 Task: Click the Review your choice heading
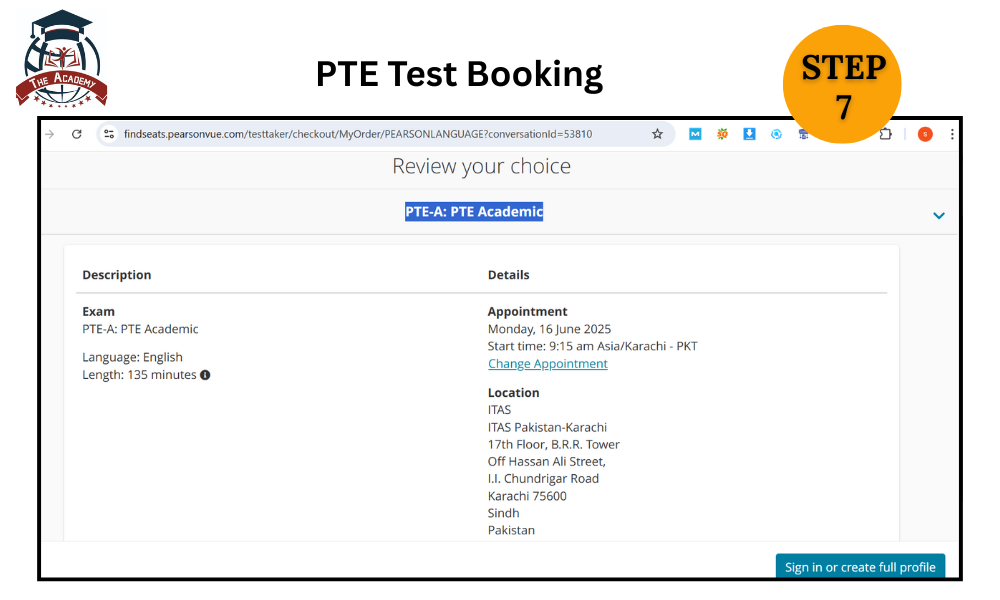coord(482,166)
